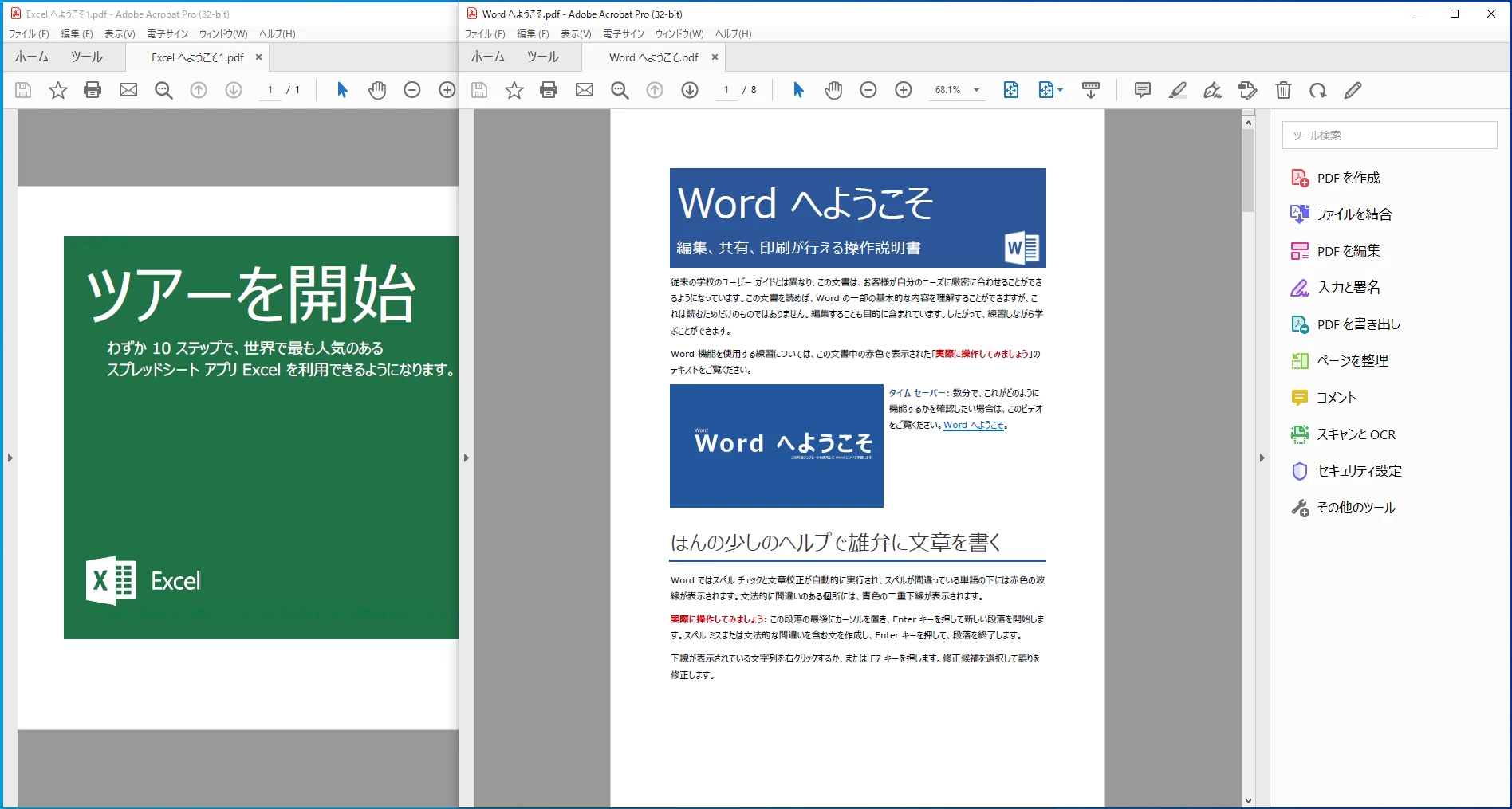Collapse the right tools pane arrow
The image size is (1512, 809).
click(x=1262, y=458)
